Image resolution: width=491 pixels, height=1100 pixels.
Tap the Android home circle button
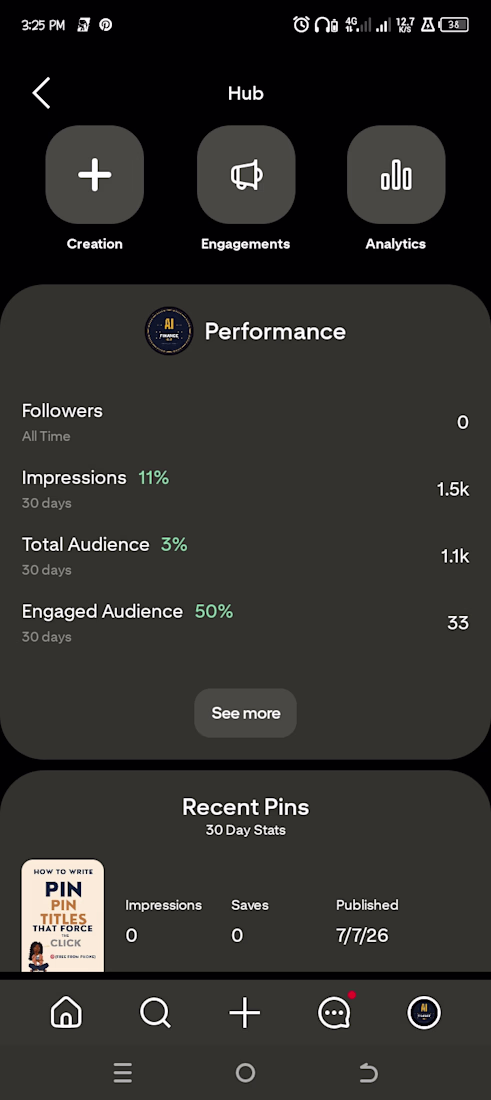point(246,1073)
